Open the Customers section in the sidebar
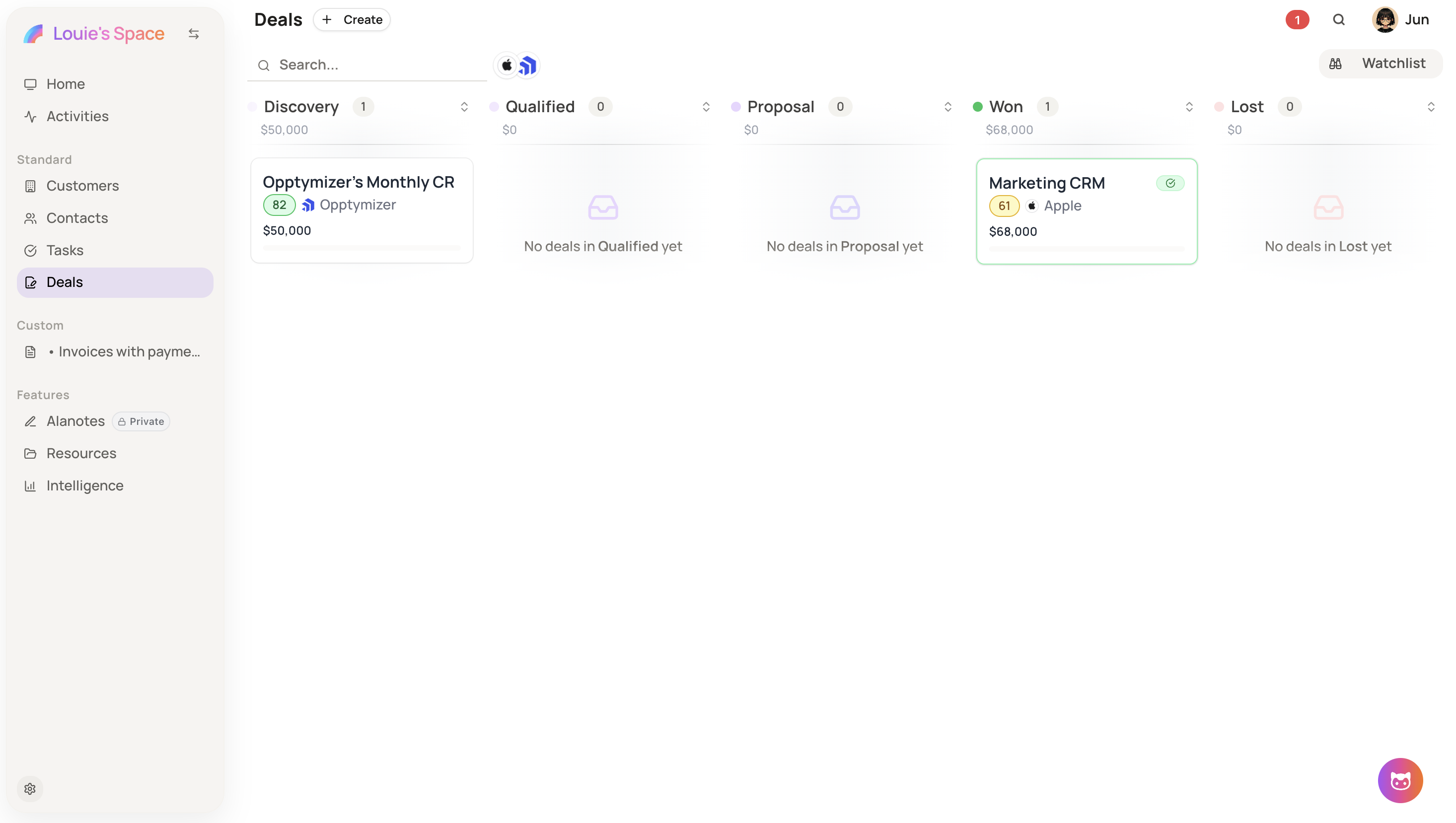 coord(83,186)
